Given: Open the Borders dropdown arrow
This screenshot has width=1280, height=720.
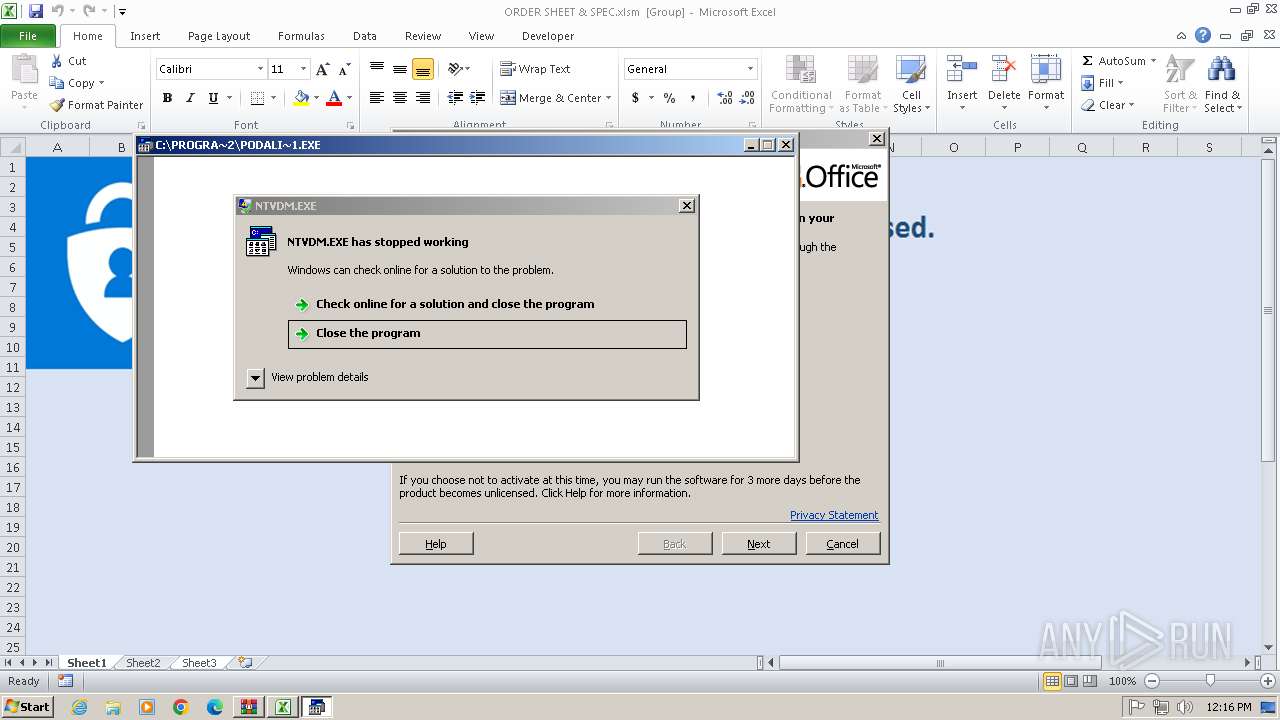Looking at the screenshot, I should tap(273, 98).
